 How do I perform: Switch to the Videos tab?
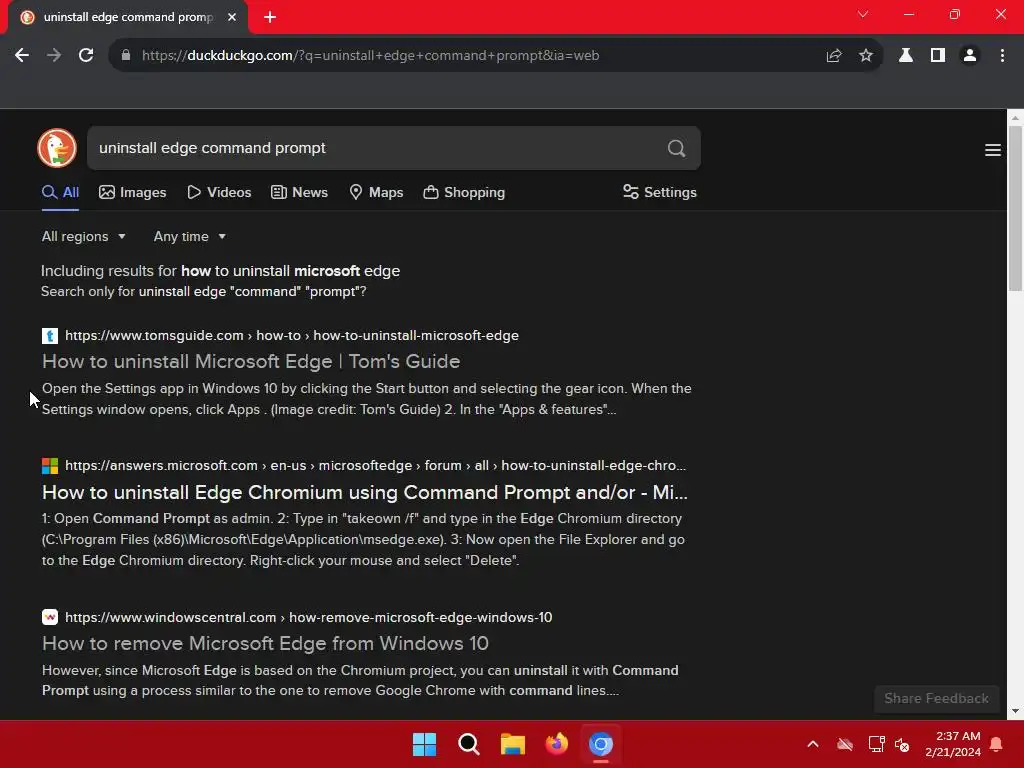click(x=219, y=193)
